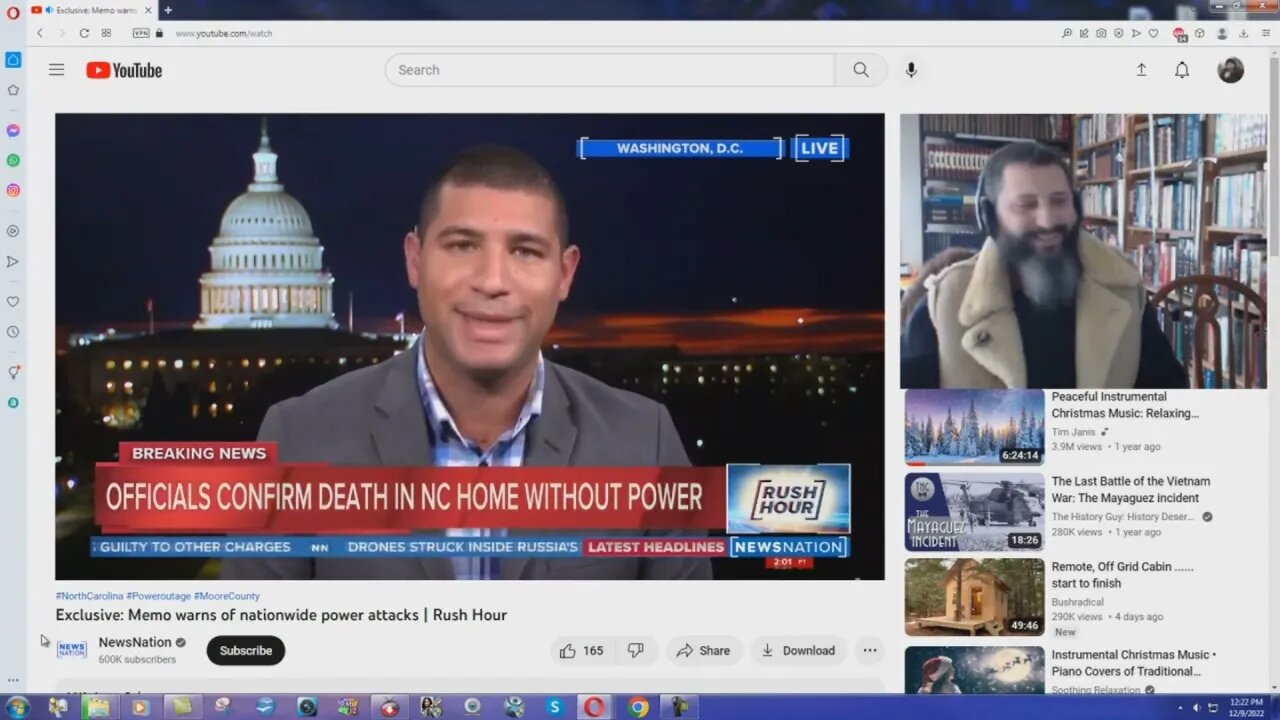Open NewsNation channel name link
The width and height of the screenshot is (1280, 720).
click(x=135, y=642)
